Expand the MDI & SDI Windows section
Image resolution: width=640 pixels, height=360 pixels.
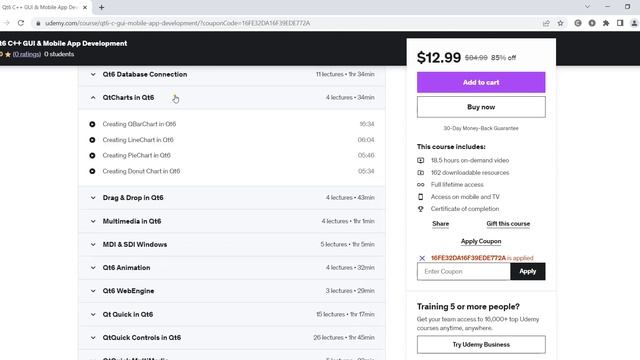pos(232,244)
